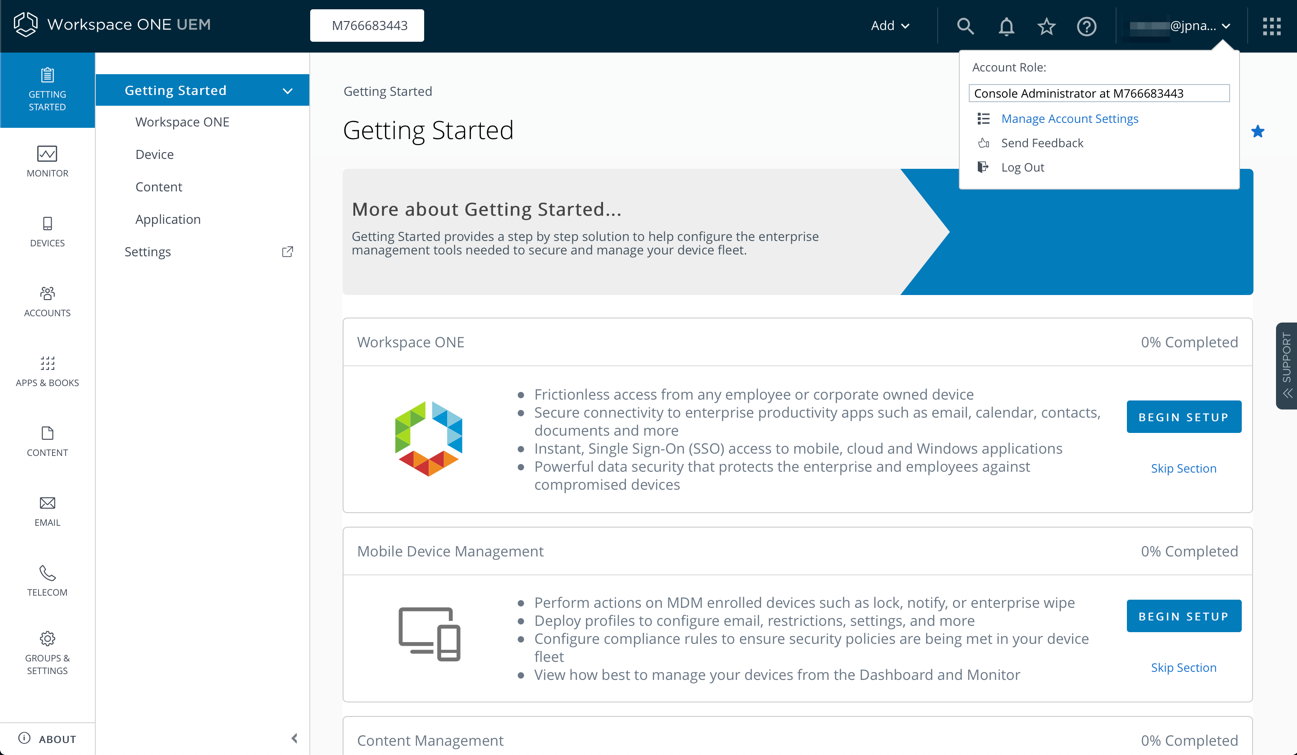Click the Workspace ONE UEM logo icon
The width and height of the screenshot is (1297, 755).
pos(26,24)
